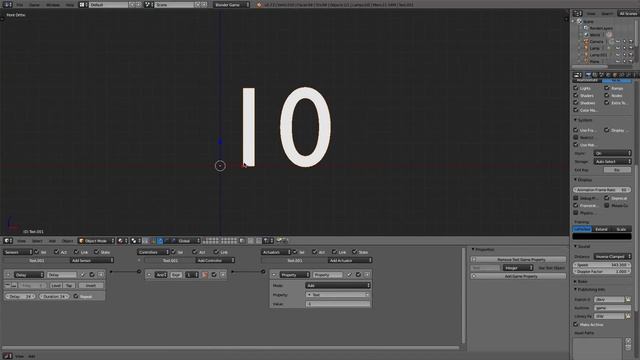Viewport: 640px width, 360px height.
Task: Open the outliner editor type icon
Action: tap(577, 13)
